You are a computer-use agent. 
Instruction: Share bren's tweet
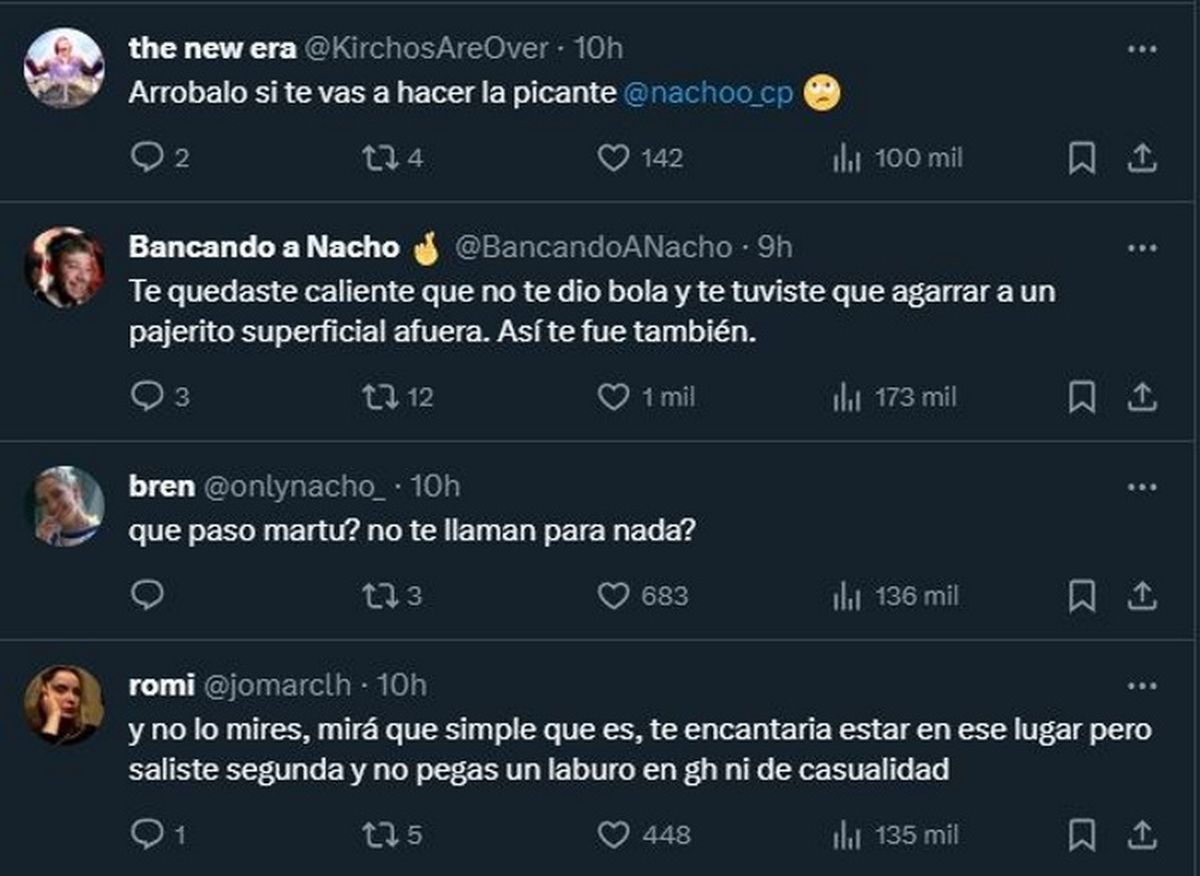click(1142, 596)
